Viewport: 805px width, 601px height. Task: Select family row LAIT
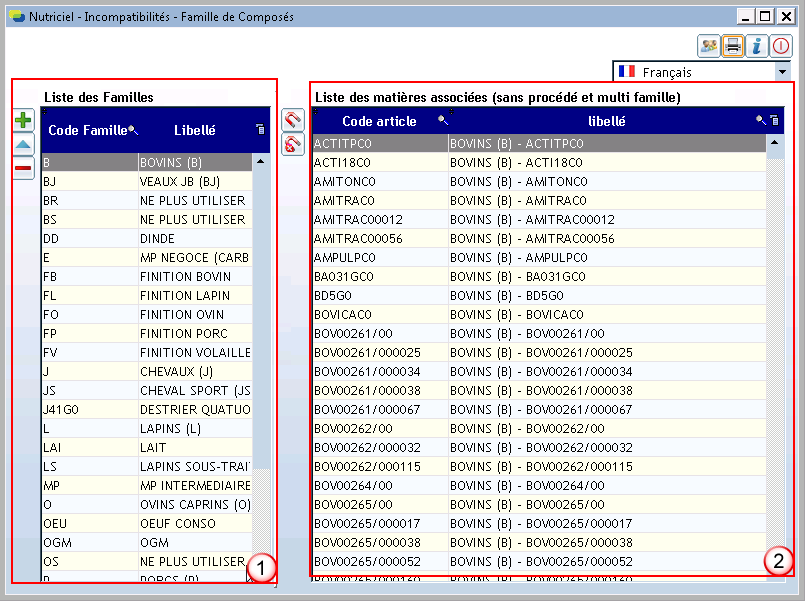[x=147, y=447]
